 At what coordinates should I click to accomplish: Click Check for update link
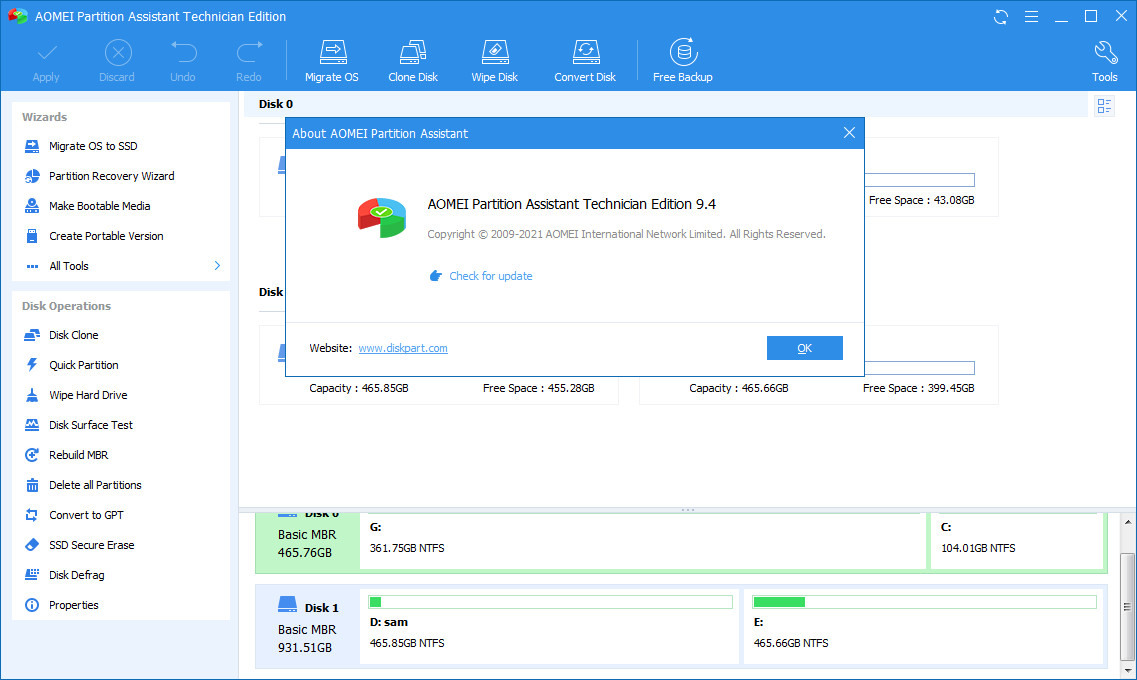490,276
